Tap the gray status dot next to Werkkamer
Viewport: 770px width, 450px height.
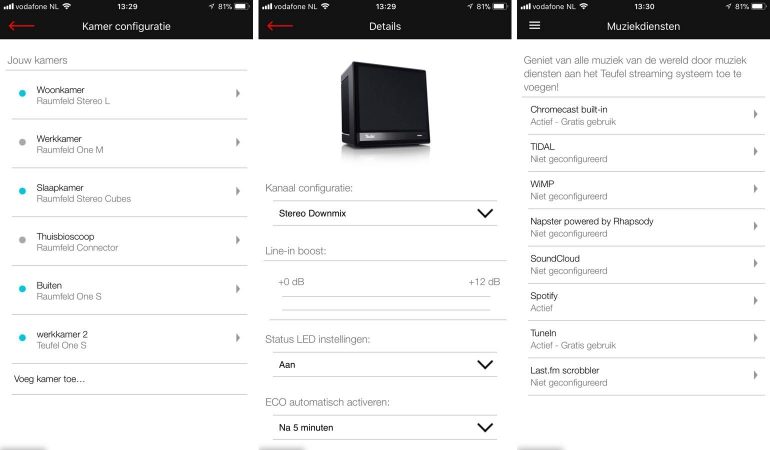[x=22, y=142]
